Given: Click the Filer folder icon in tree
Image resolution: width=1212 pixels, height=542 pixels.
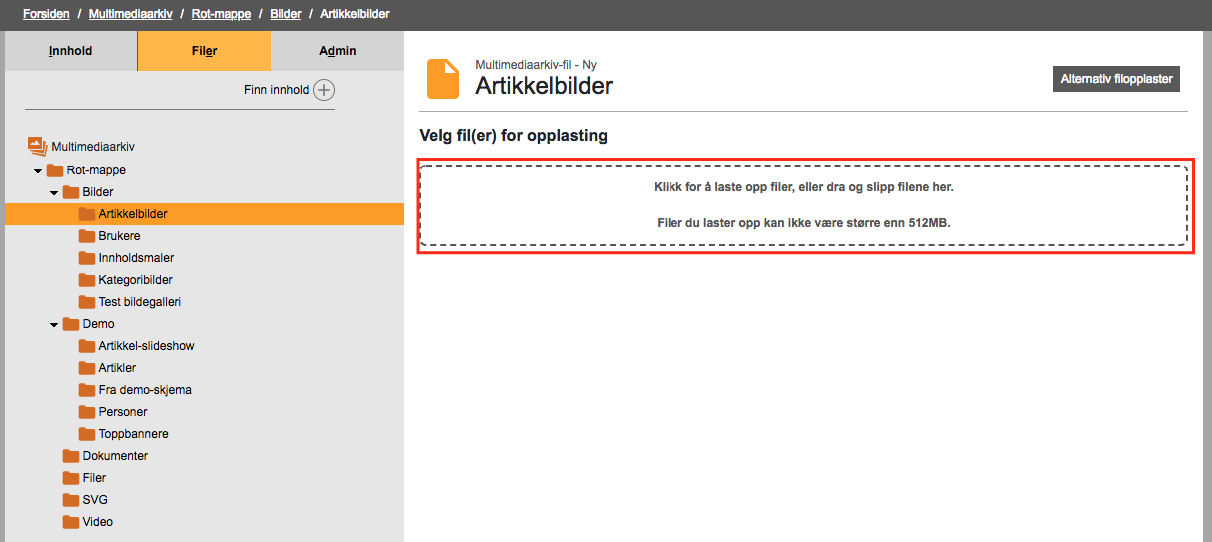Looking at the screenshot, I should tap(71, 478).
